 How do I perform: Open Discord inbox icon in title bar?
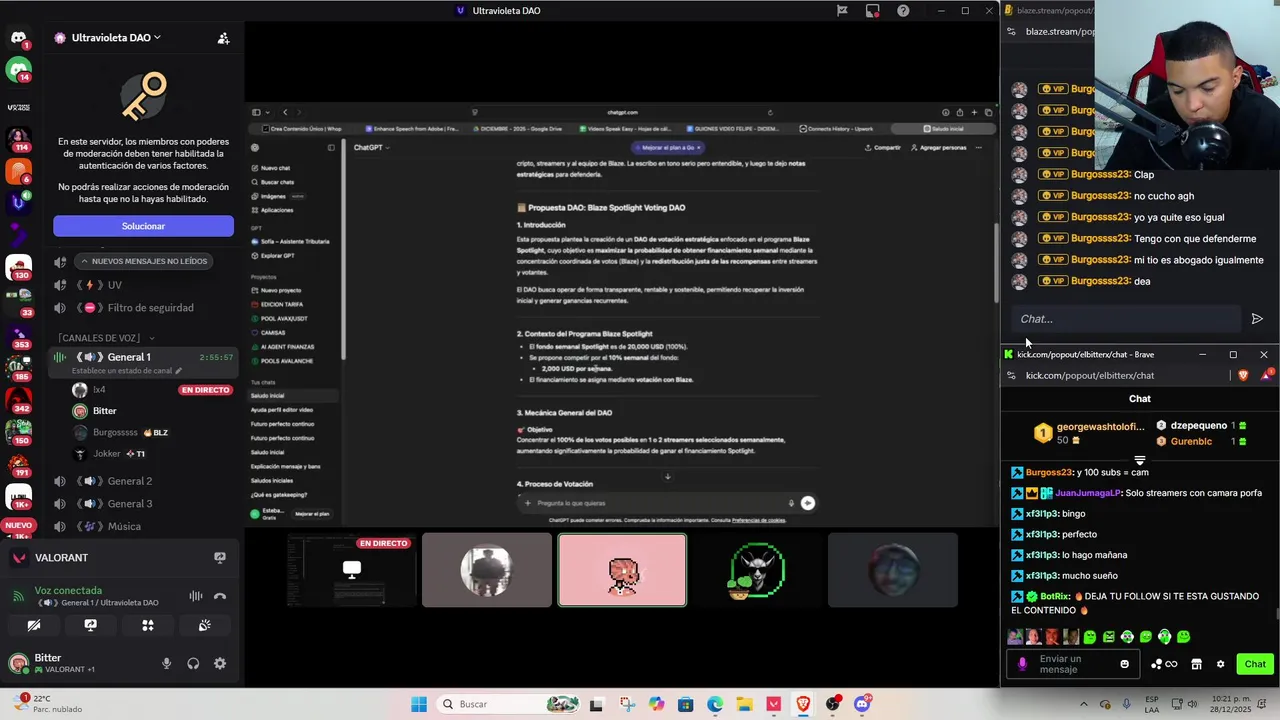(873, 11)
